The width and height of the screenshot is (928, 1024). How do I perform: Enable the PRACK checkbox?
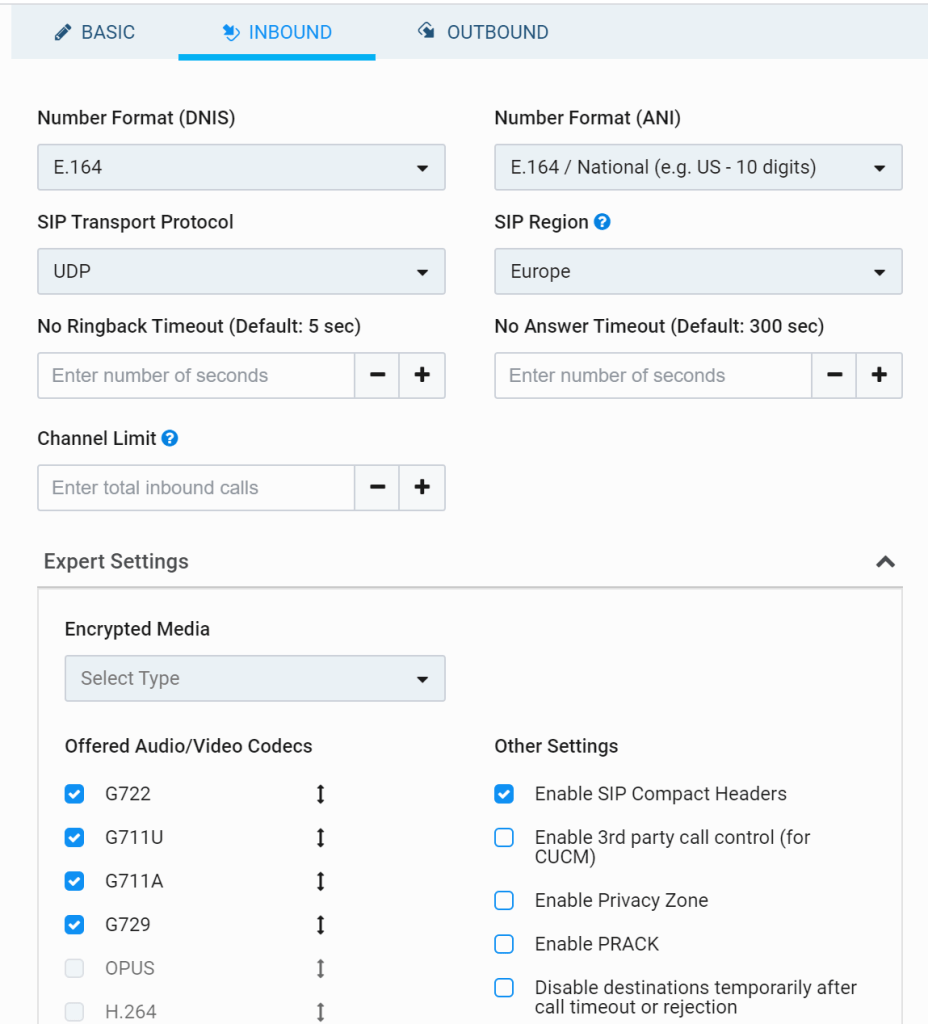click(505, 944)
